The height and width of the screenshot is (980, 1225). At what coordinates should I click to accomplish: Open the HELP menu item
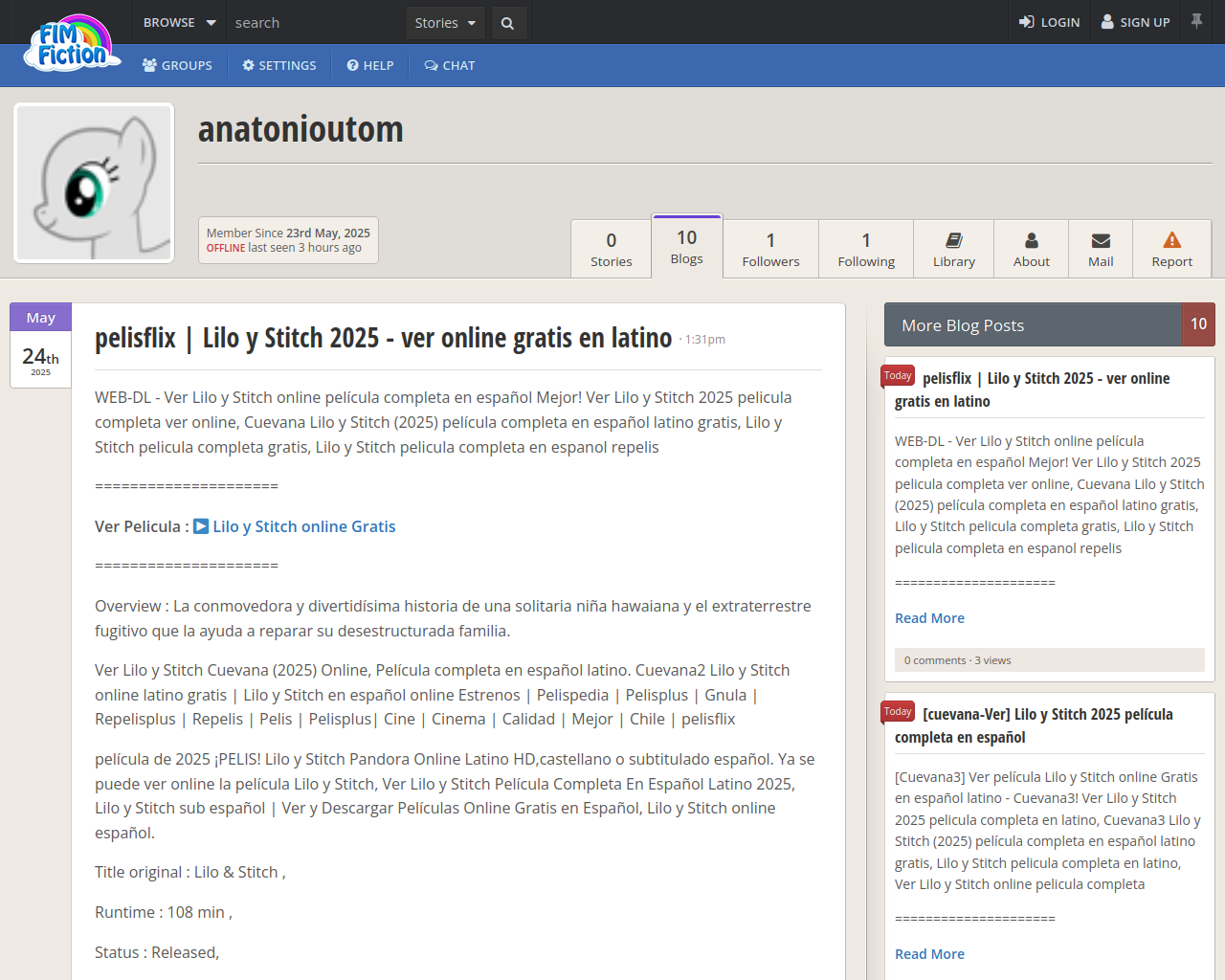[x=370, y=65]
